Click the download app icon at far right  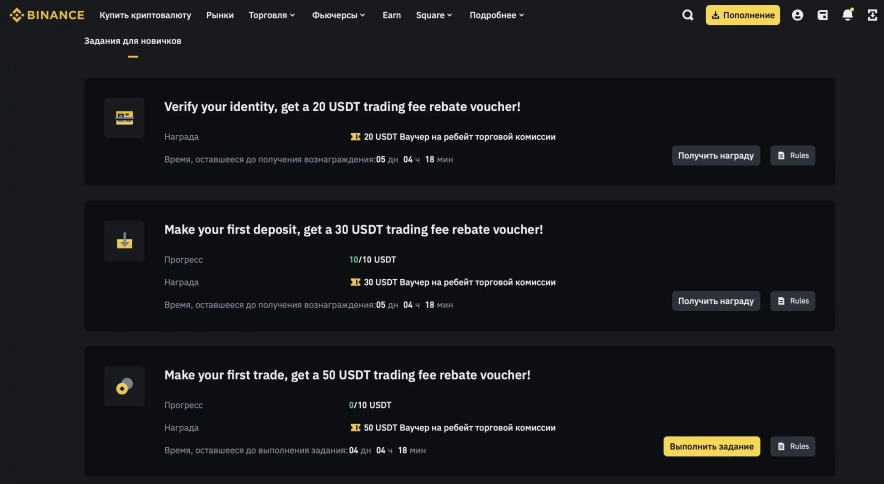click(872, 15)
